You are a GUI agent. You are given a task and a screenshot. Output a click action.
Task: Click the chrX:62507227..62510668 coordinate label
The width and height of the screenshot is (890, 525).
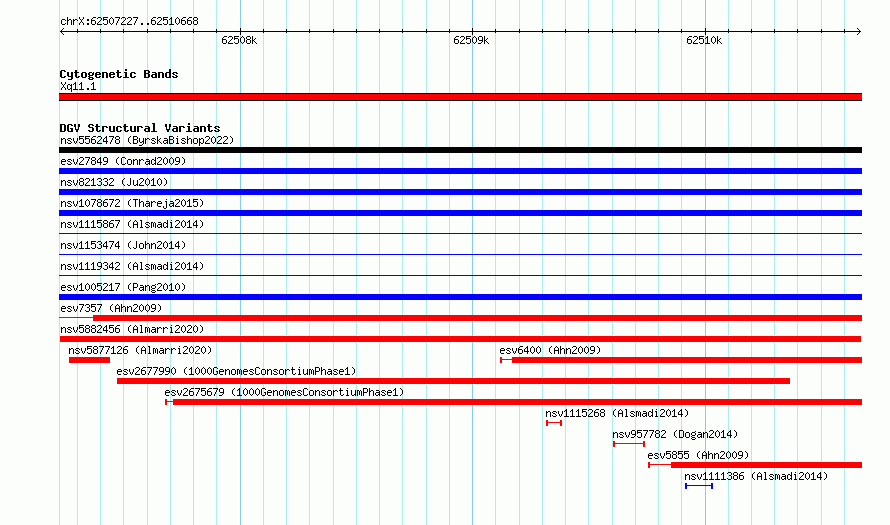(129, 22)
